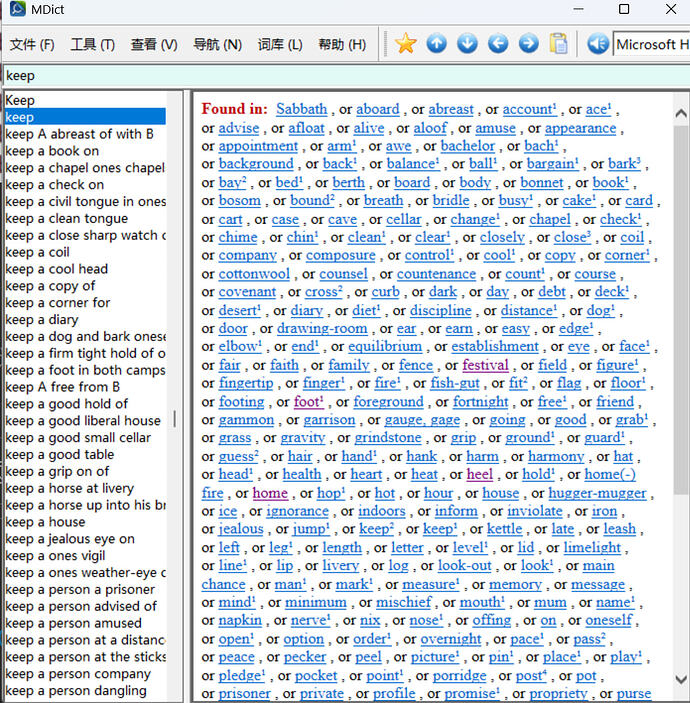Viewport: 690px width, 703px height.
Task: Click the definition pane scroll up arrow
Action: [681, 113]
